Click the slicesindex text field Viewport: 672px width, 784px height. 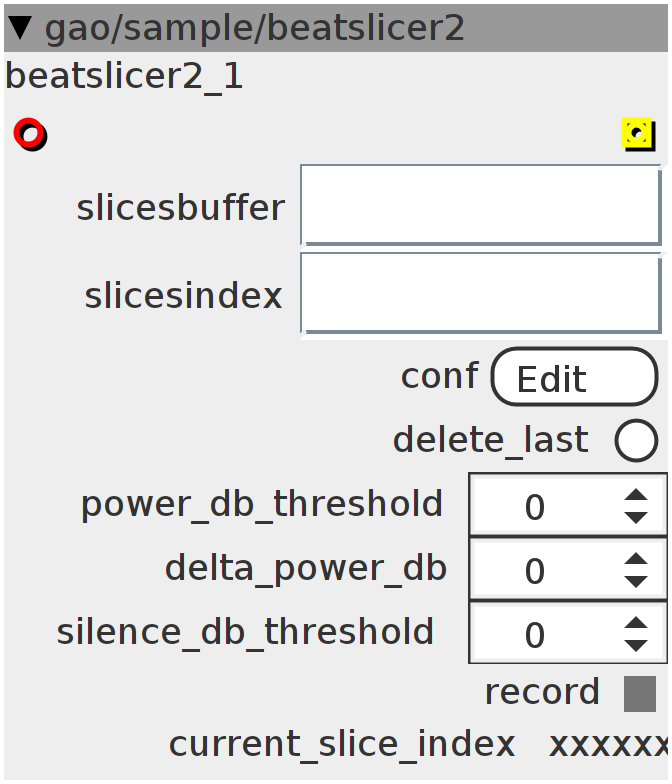pos(480,293)
